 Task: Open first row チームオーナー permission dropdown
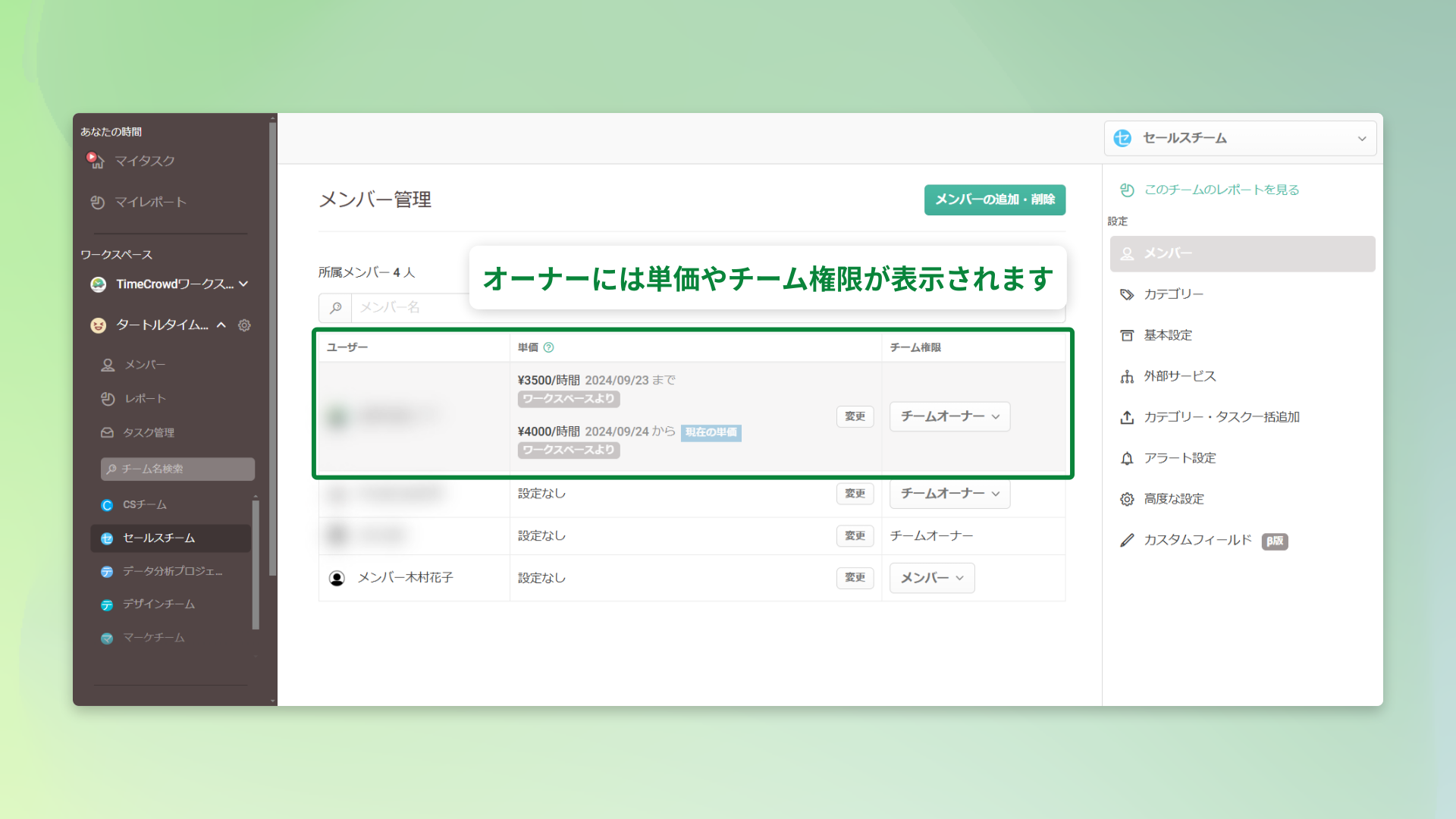click(x=949, y=416)
